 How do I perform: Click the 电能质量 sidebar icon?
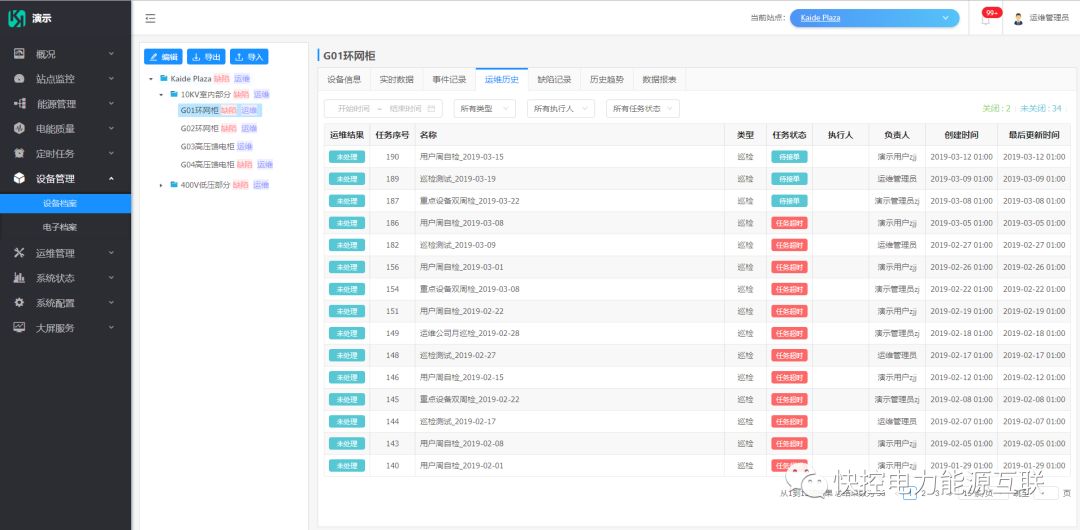19,128
